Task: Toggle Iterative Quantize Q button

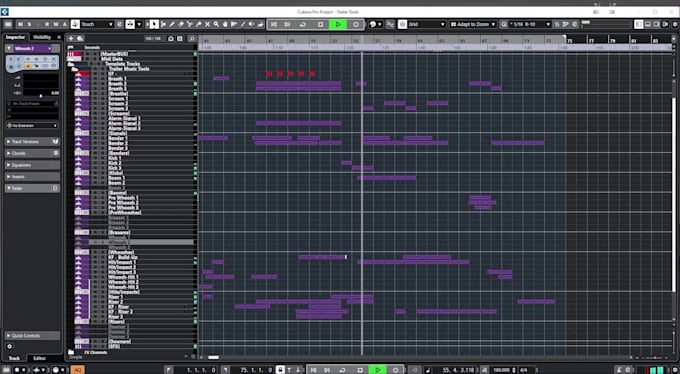Action: point(504,24)
